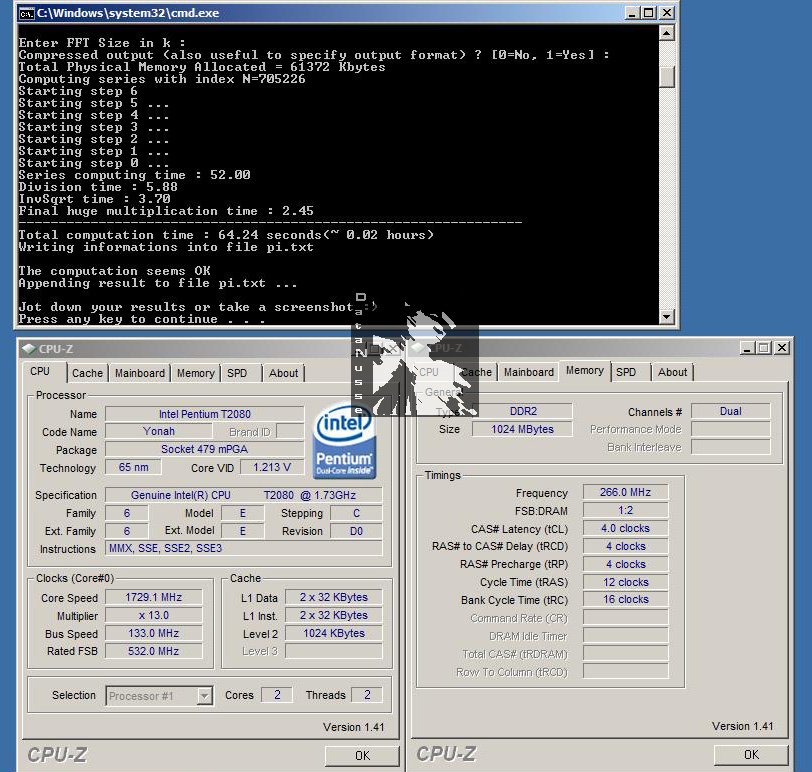Click OK in the left CPU-Z window
The height and width of the screenshot is (772, 812).
coord(362,756)
